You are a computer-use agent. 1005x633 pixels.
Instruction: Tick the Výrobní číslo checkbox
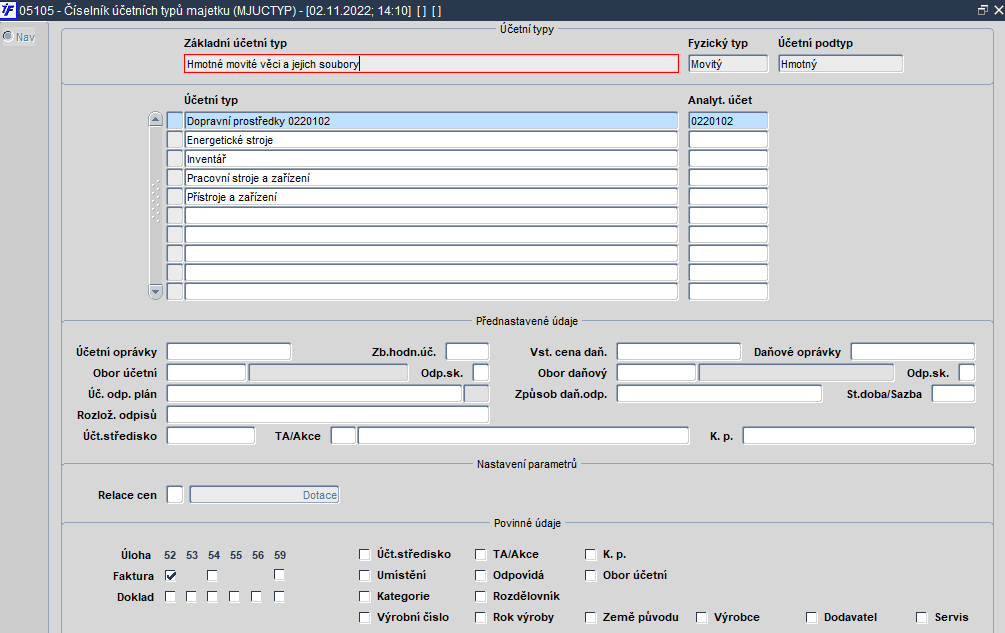click(365, 617)
